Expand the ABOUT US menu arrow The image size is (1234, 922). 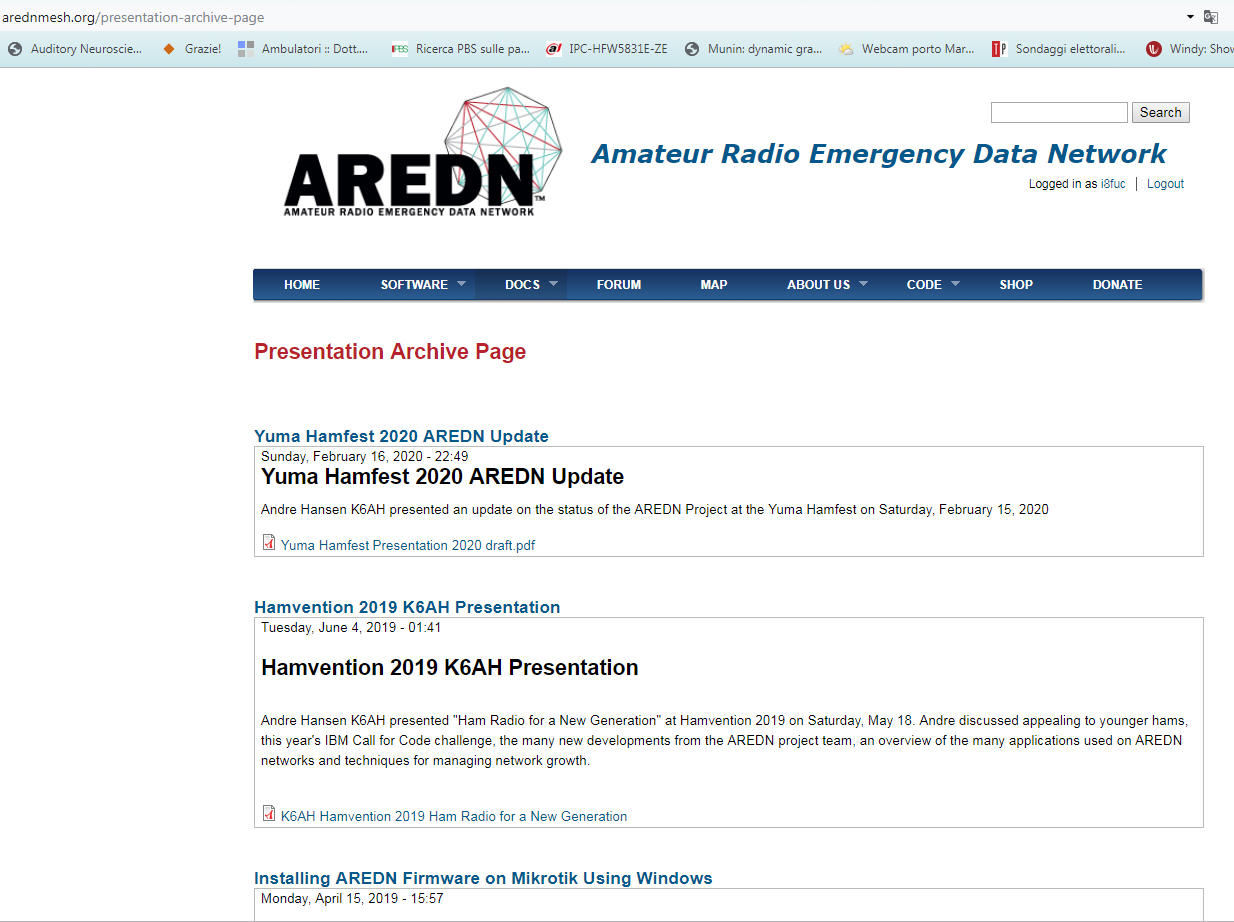pos(863,284)
